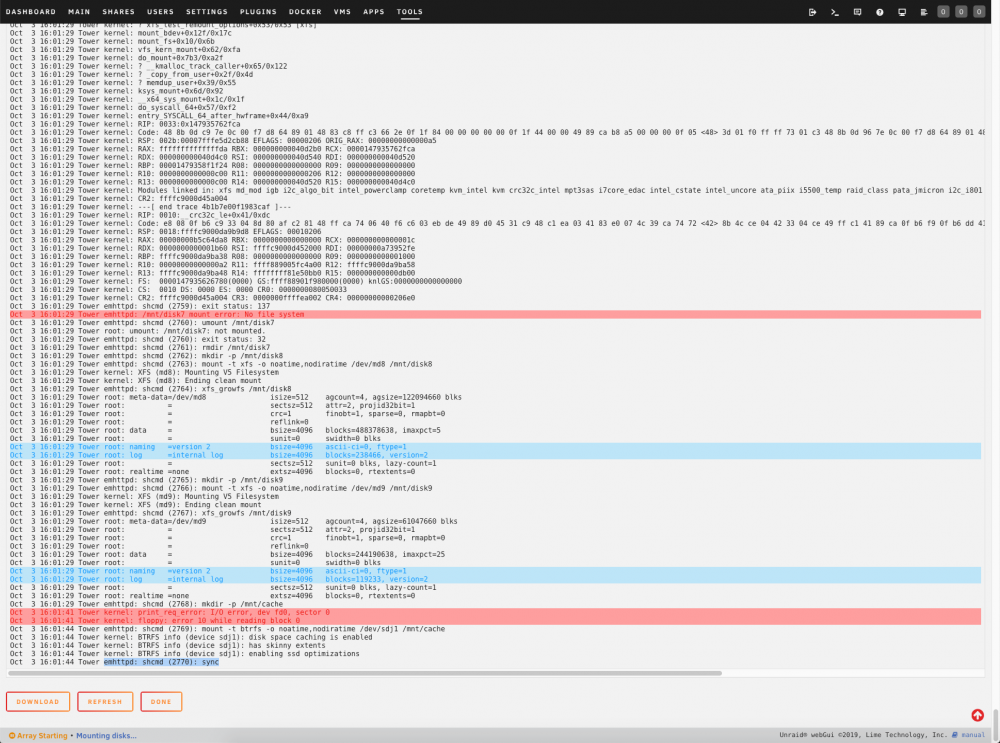Image resolution: width=1000 pixels, height=743 pixels.
Task: Click the "XFS (md9): Ending clean mount" line
Action: click(135, 504)
